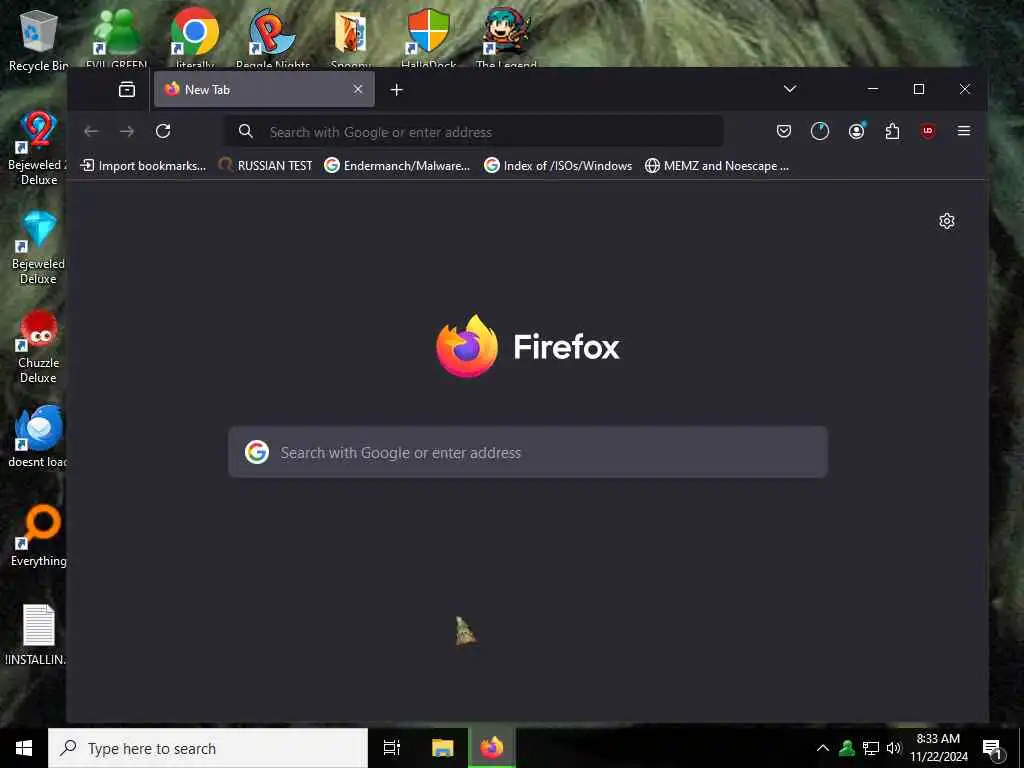Select the EVIL GREEN desktop shortcut
Viewport: 1024px width, 768px height.
(116, 38)
